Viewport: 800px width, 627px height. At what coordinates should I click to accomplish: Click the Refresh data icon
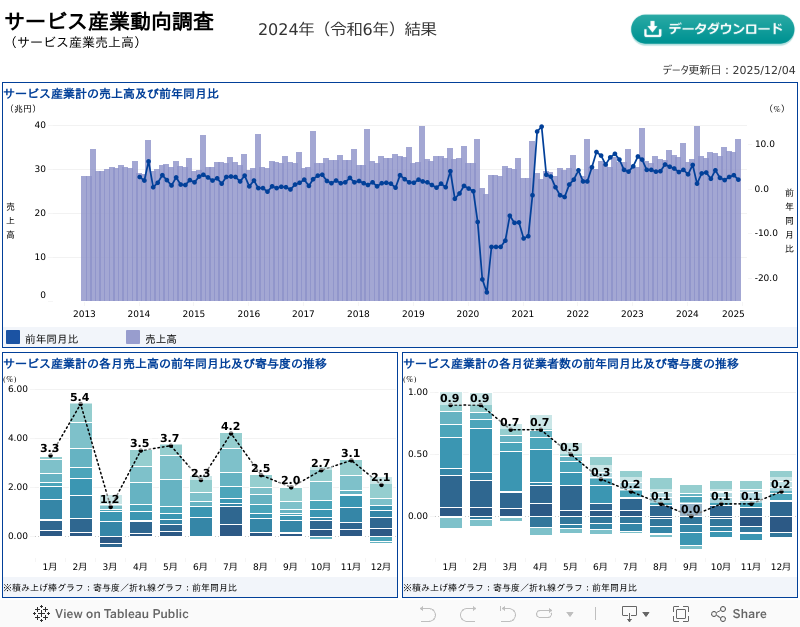[543, 613]
